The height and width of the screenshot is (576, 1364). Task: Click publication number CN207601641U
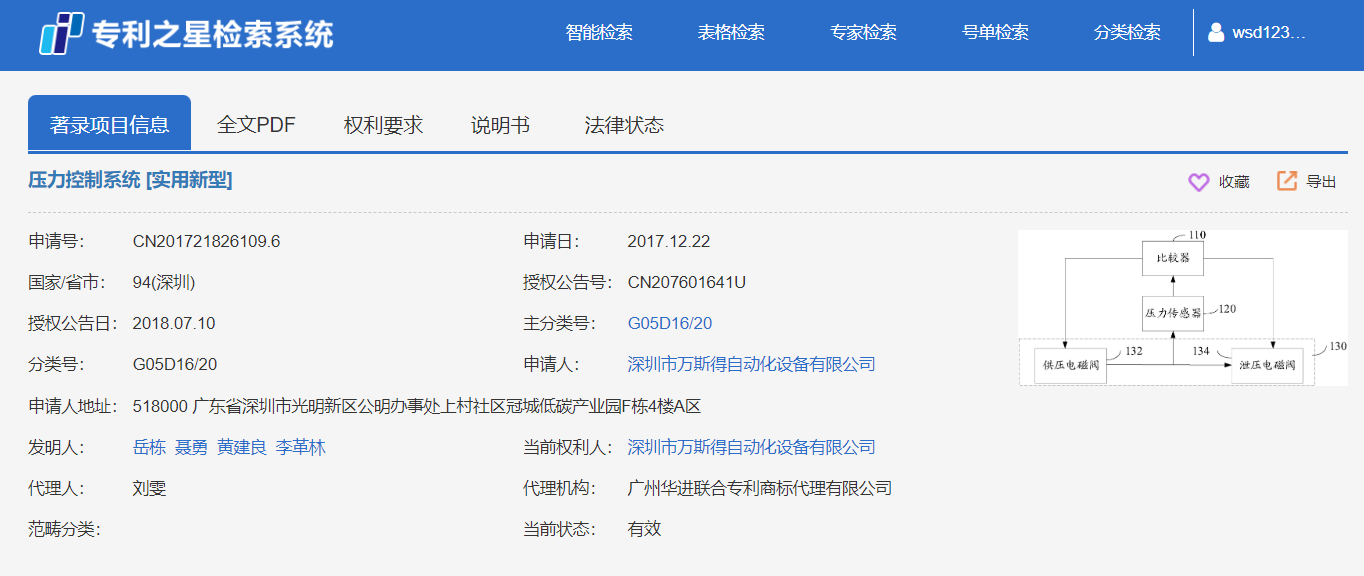point(687,282)
